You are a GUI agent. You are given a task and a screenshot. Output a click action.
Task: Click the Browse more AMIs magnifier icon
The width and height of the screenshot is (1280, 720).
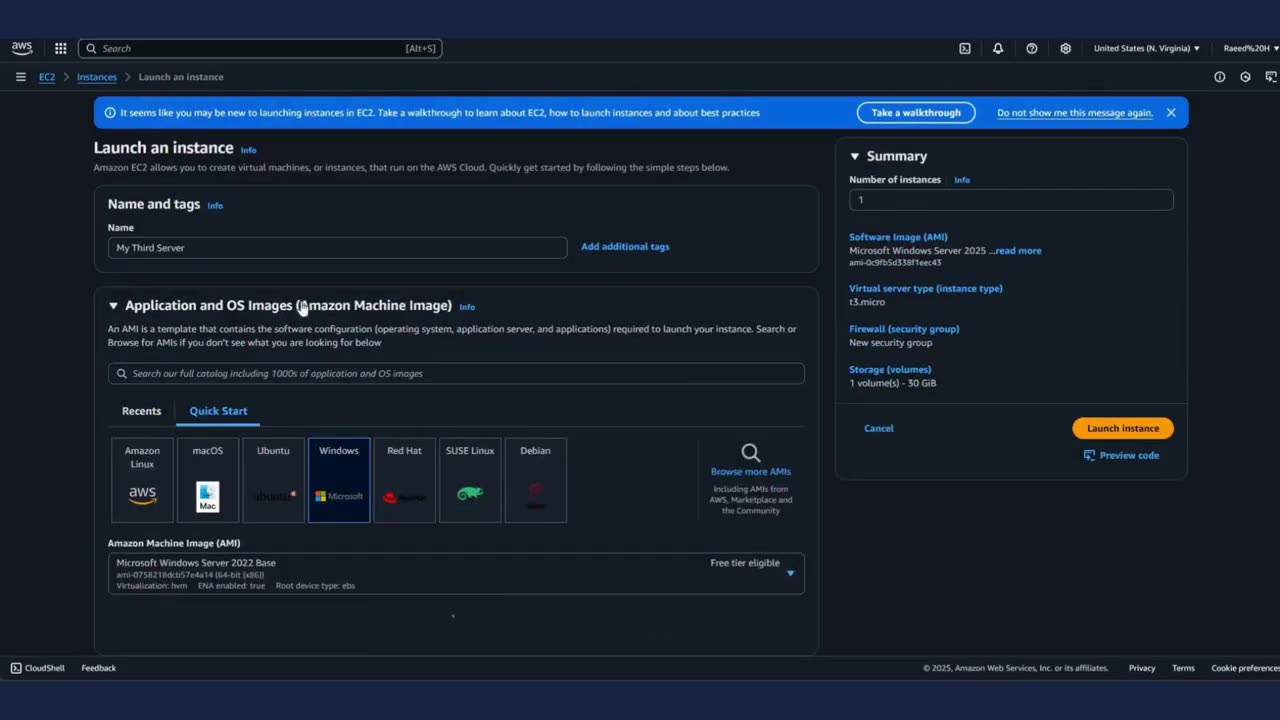[751, 453]
